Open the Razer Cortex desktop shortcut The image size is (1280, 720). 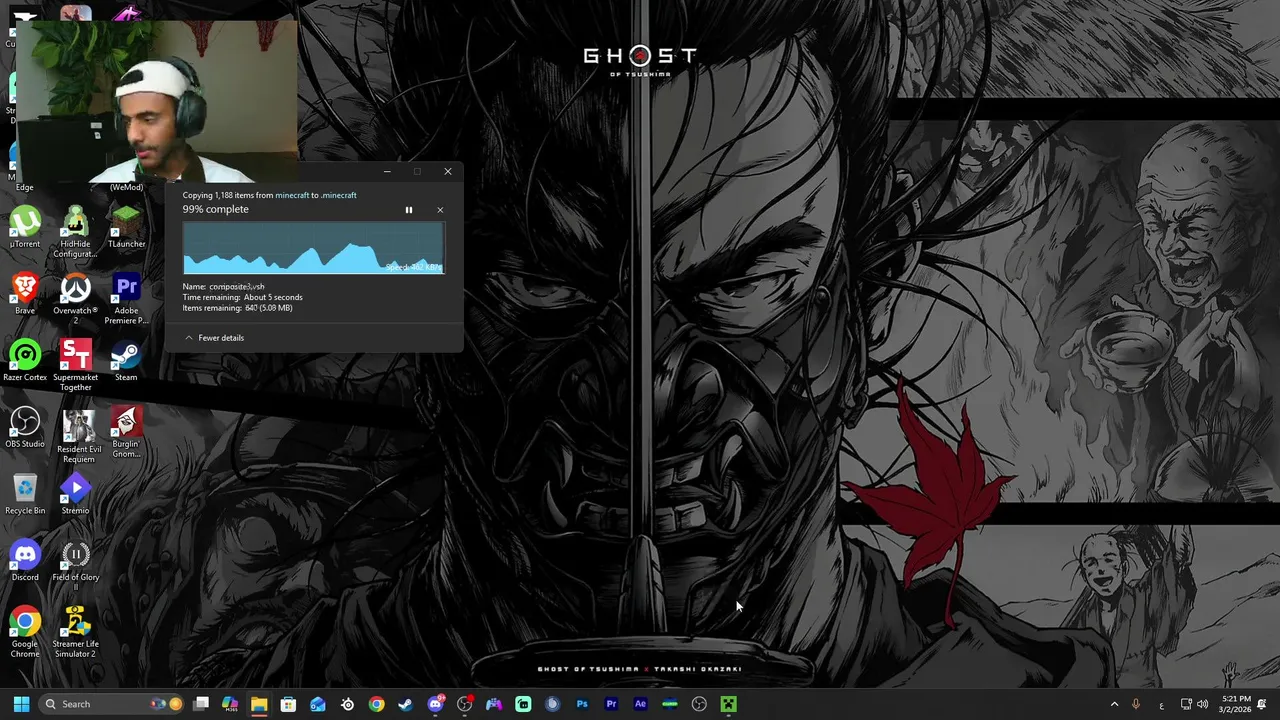tap(25, 361)
